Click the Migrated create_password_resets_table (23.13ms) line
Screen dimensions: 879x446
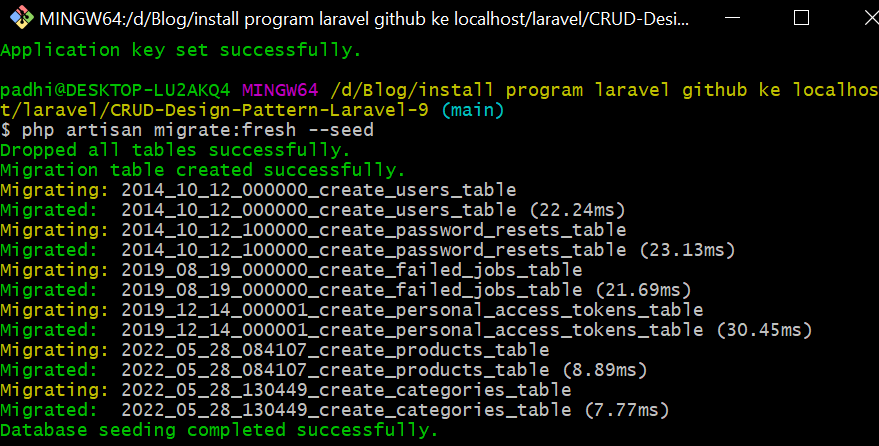click(x=367, y=250)
